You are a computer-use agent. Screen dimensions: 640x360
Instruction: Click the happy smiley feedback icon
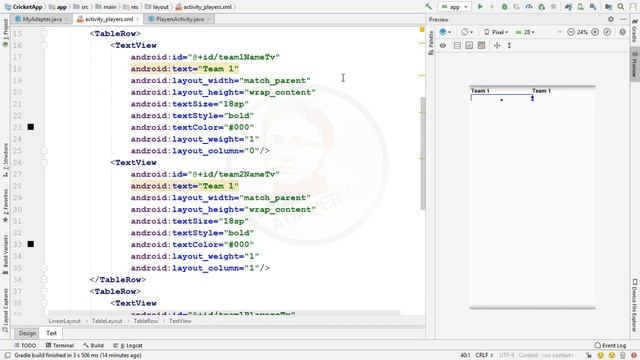(x=600, y=356)
